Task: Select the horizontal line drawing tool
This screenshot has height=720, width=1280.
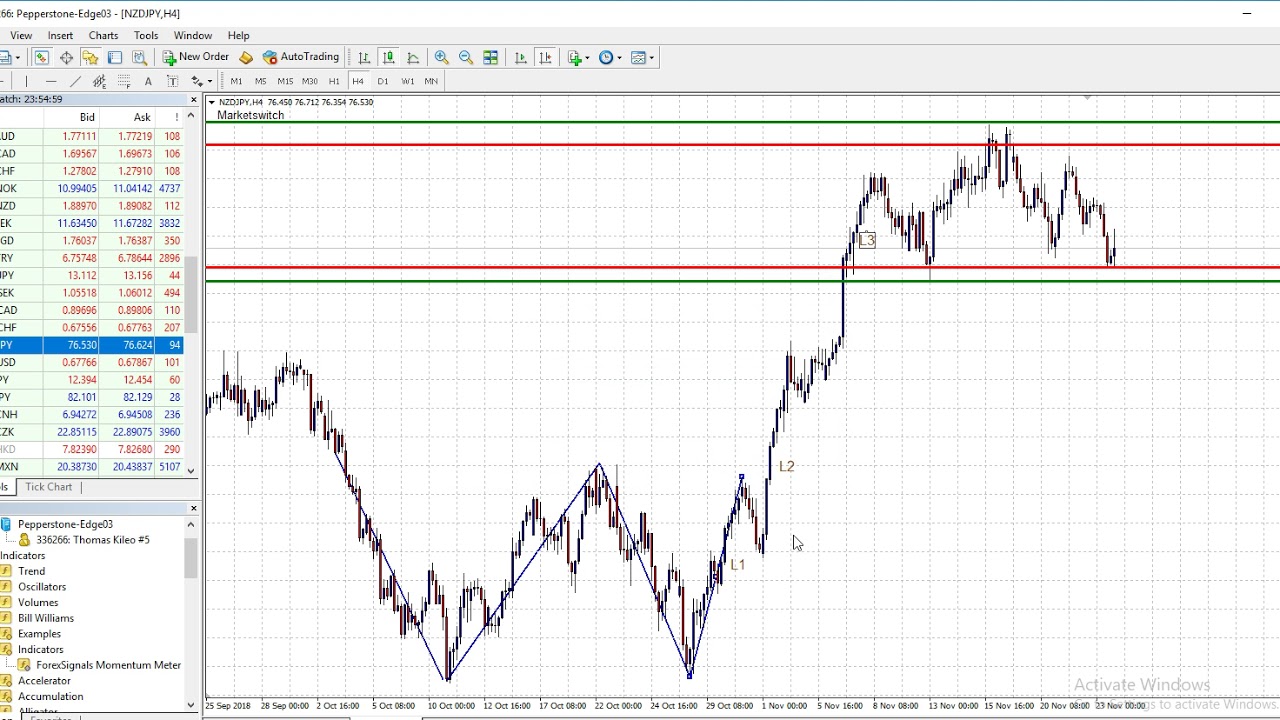Action: pyautogui.click(x=51, y=81)
